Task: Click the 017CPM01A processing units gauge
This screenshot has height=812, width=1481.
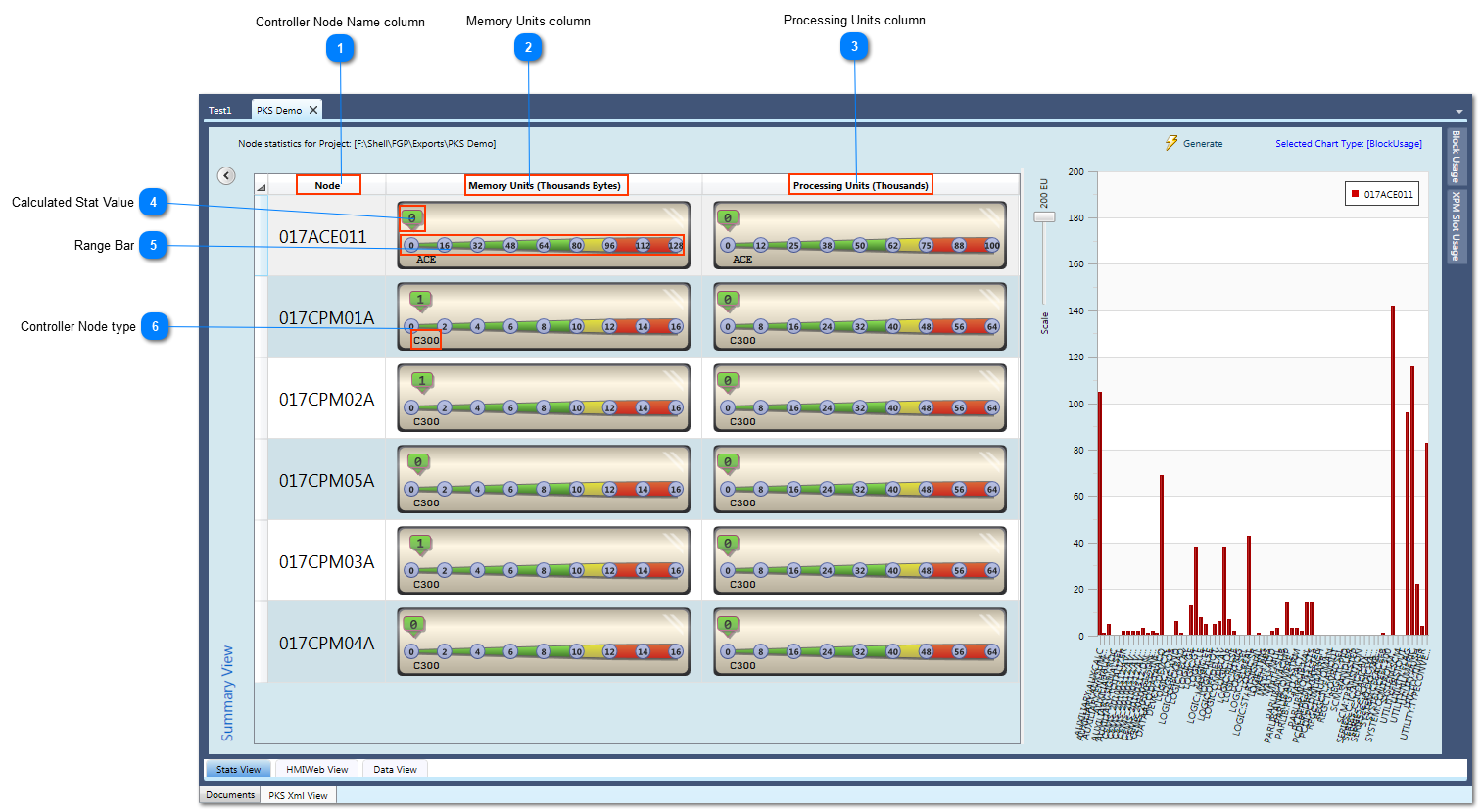Action: pyautogui.click(x=860, y=316)
